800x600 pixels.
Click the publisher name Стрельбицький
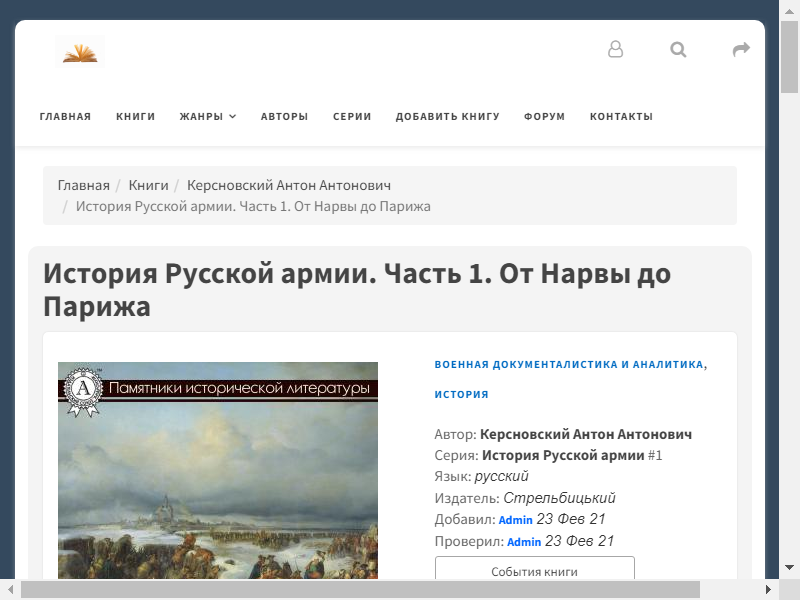pyautogui.click(x=559, y=498)
